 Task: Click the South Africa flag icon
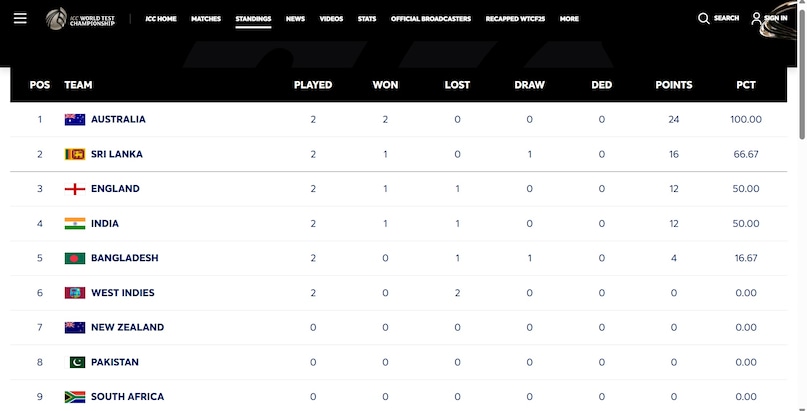(x=75, y=397)
